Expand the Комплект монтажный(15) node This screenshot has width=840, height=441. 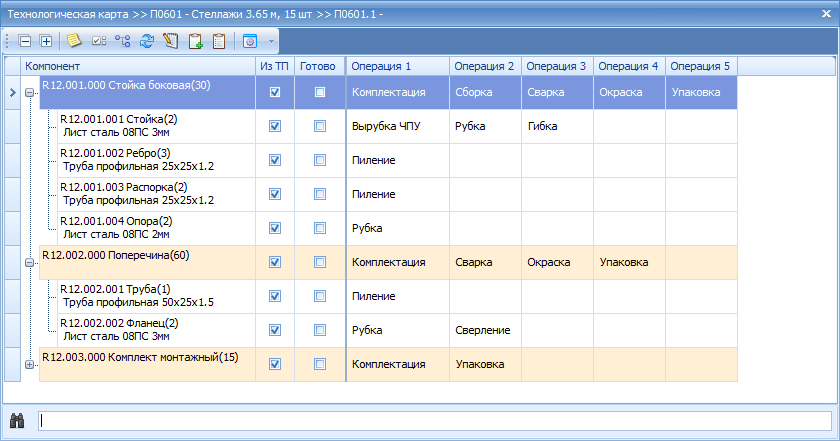coord(29,364)
